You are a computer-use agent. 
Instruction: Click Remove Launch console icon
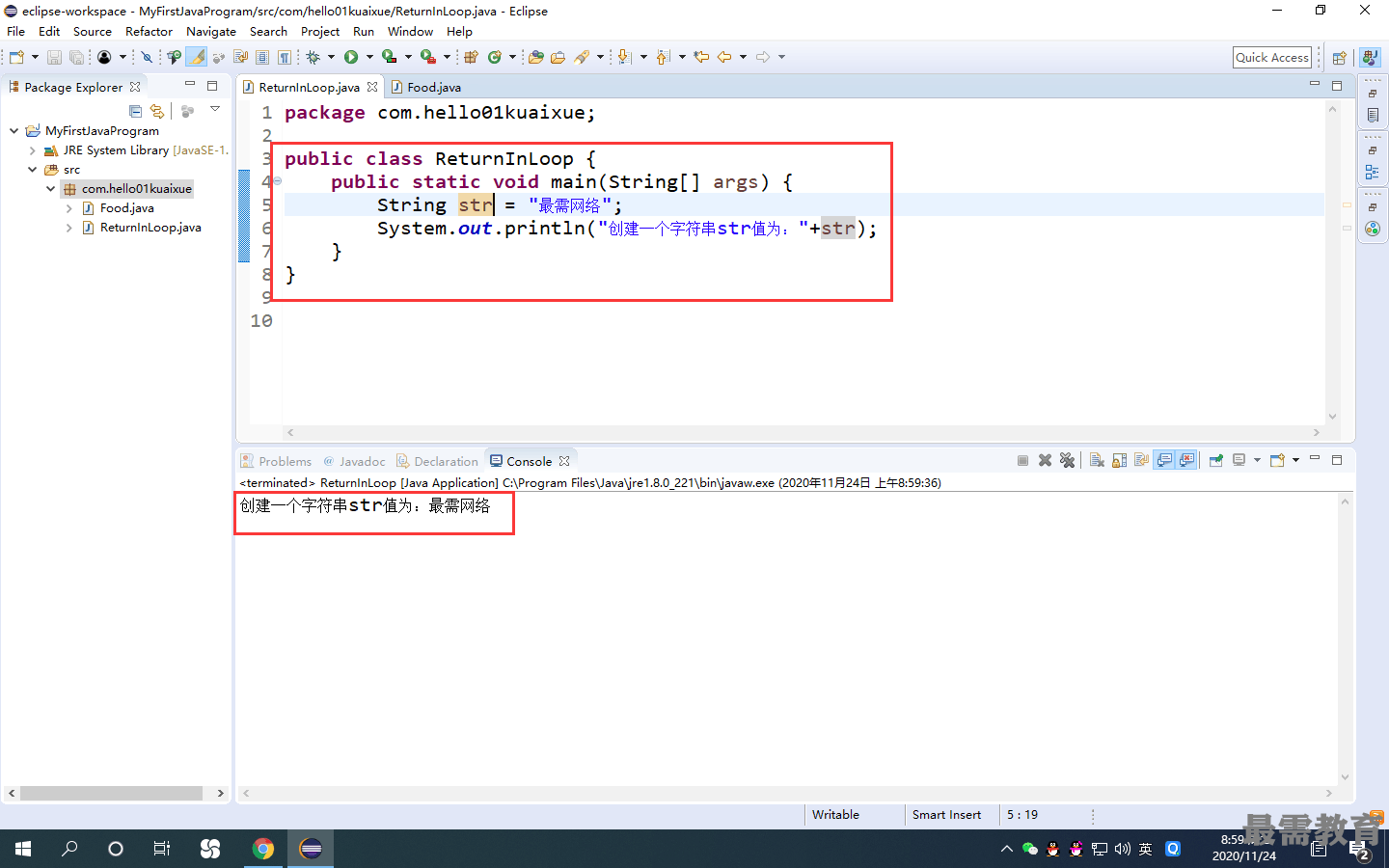1045,460
